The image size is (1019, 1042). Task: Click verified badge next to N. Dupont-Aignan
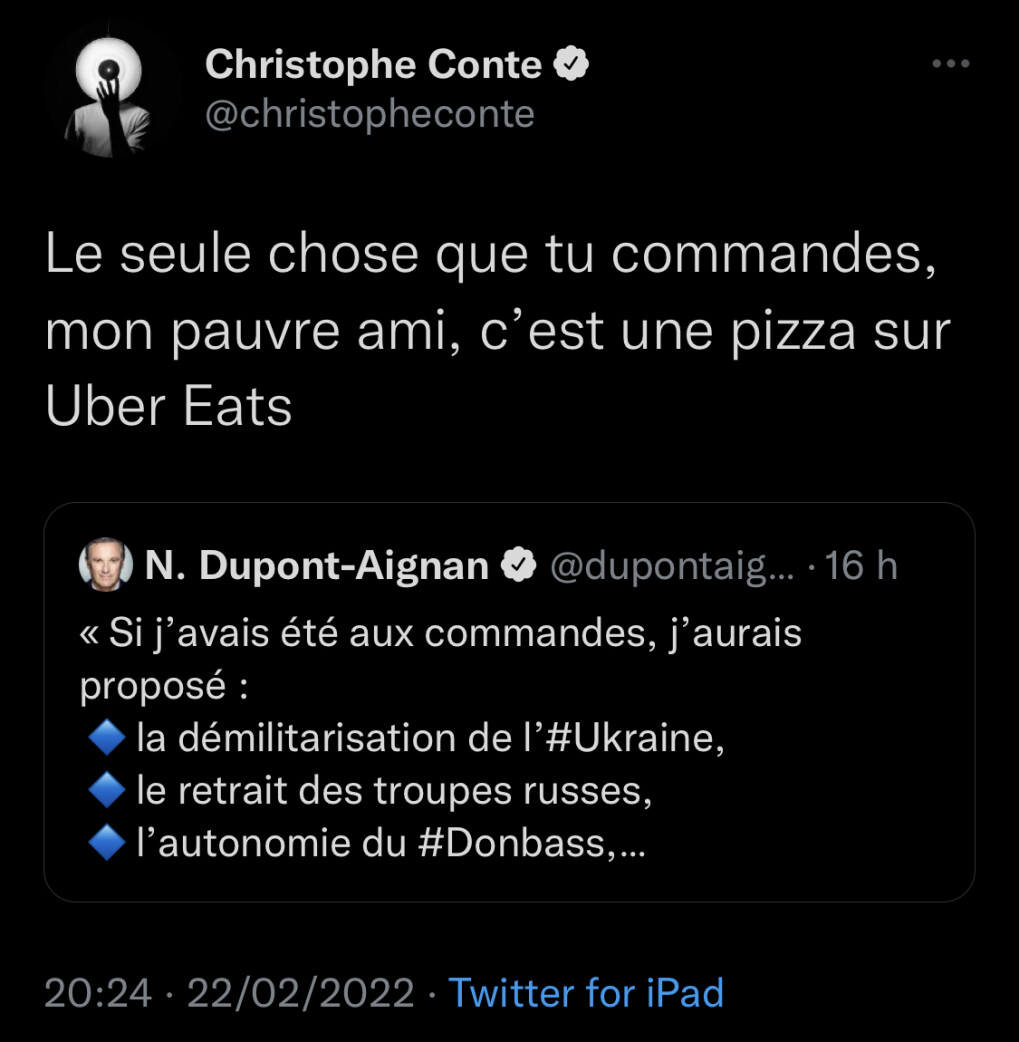click(x=518, y=567)
